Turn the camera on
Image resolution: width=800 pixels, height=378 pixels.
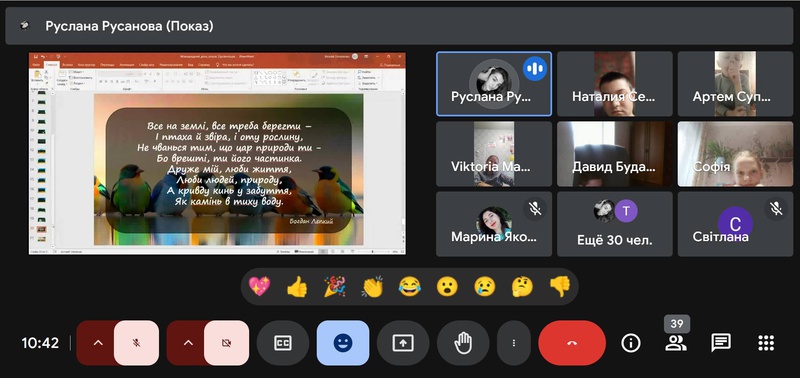pyautogui.click(x=227, y=343)
